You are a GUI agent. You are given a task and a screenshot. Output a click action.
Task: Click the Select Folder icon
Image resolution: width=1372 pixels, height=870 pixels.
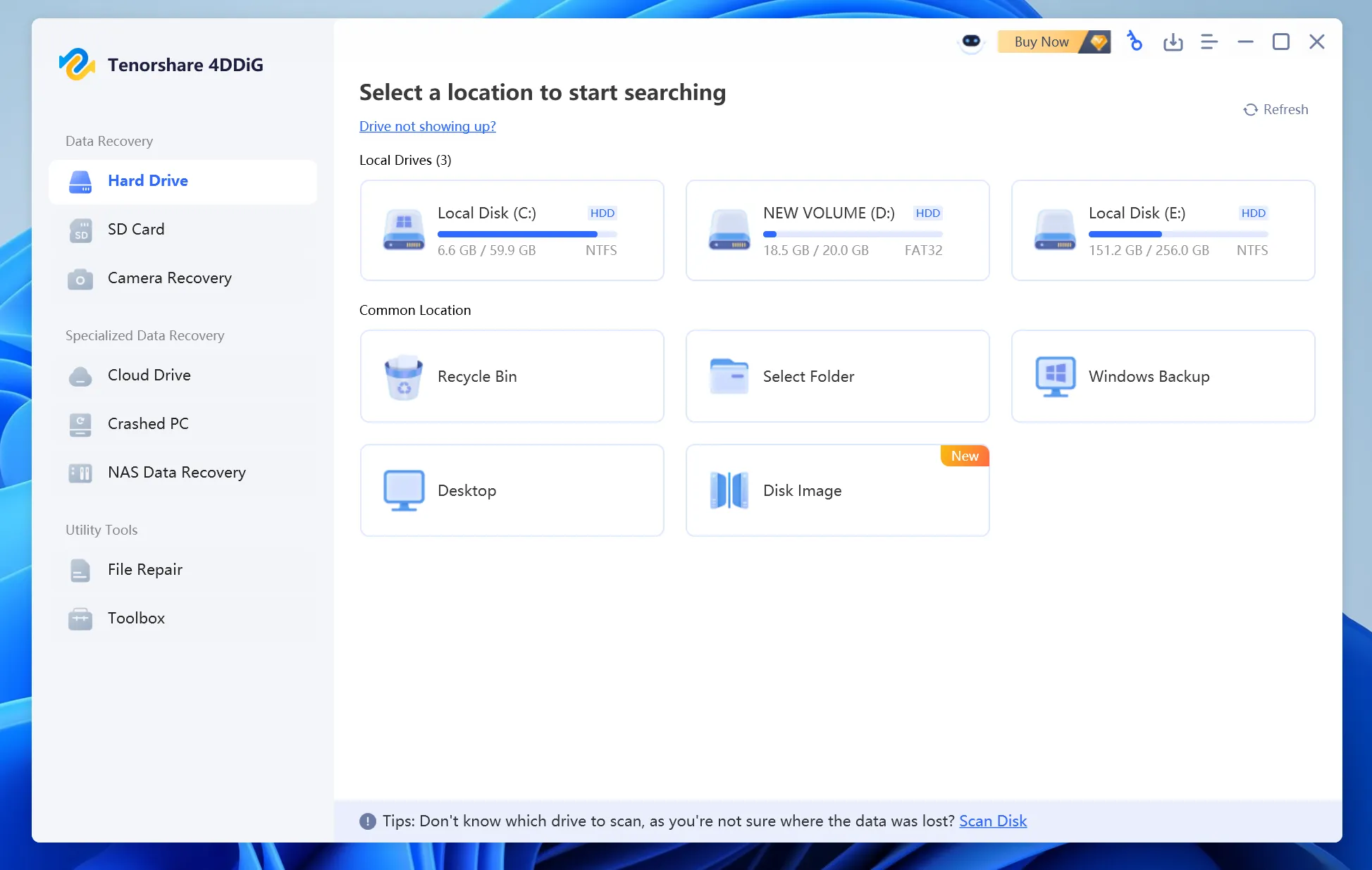(x=729, y=376)
